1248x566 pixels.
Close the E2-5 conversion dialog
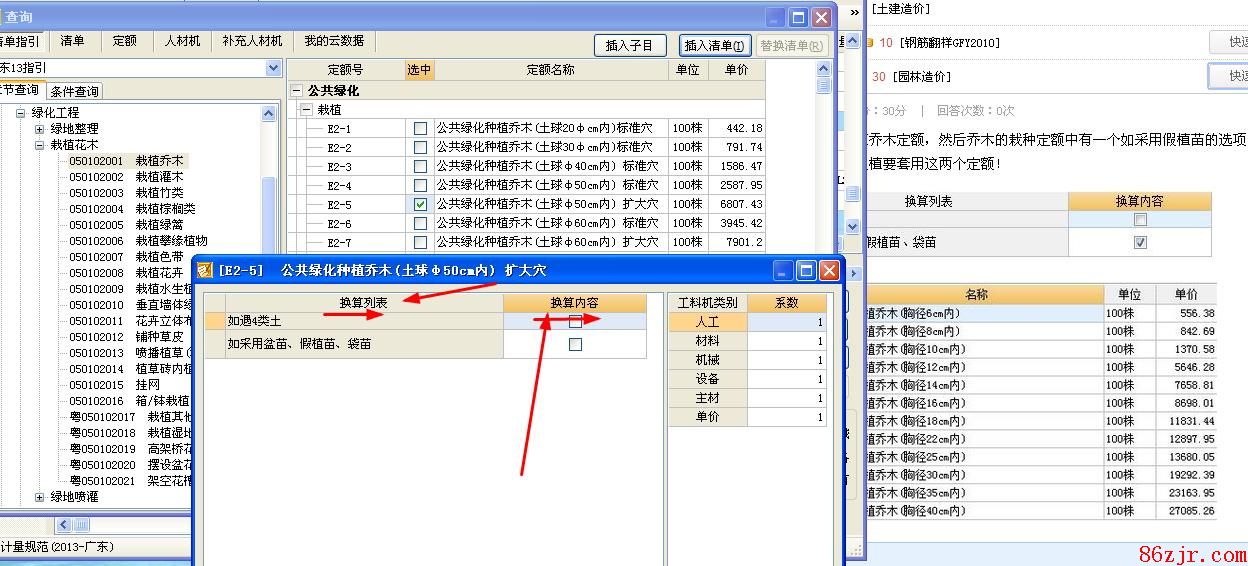coord(829,270)
